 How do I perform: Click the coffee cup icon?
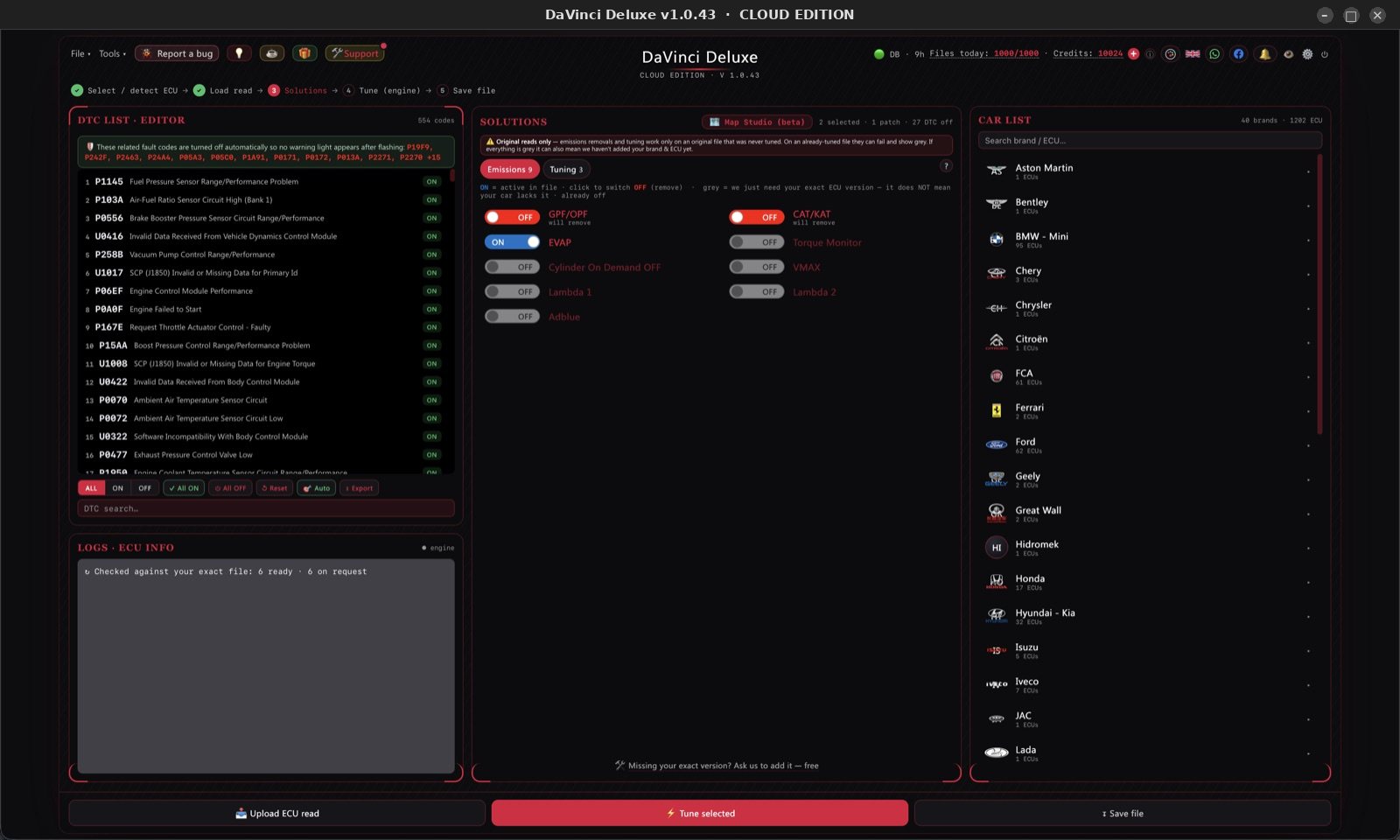(x=271, y=53)
